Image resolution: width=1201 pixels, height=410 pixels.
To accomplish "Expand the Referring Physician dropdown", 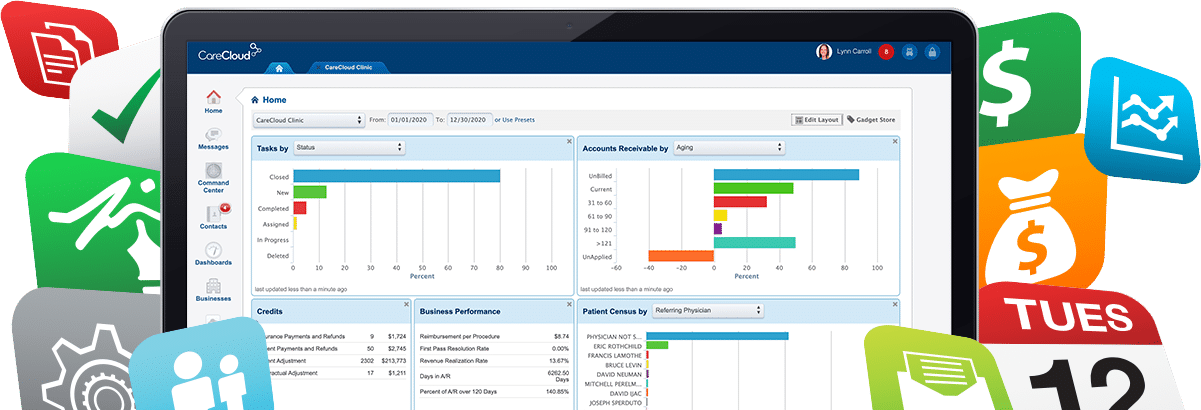I will [x=707, y=311].
